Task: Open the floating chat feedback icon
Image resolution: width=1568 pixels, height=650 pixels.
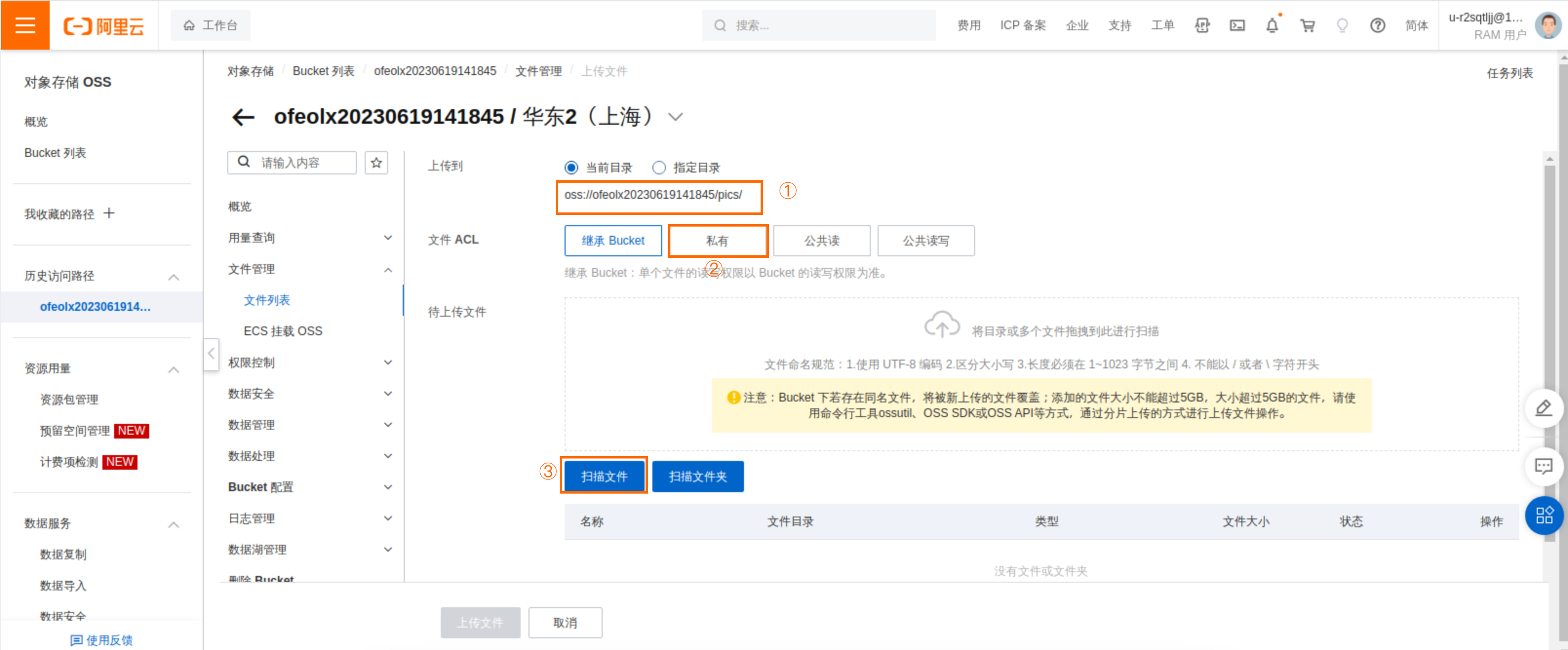Action: tap(1544, 466)
